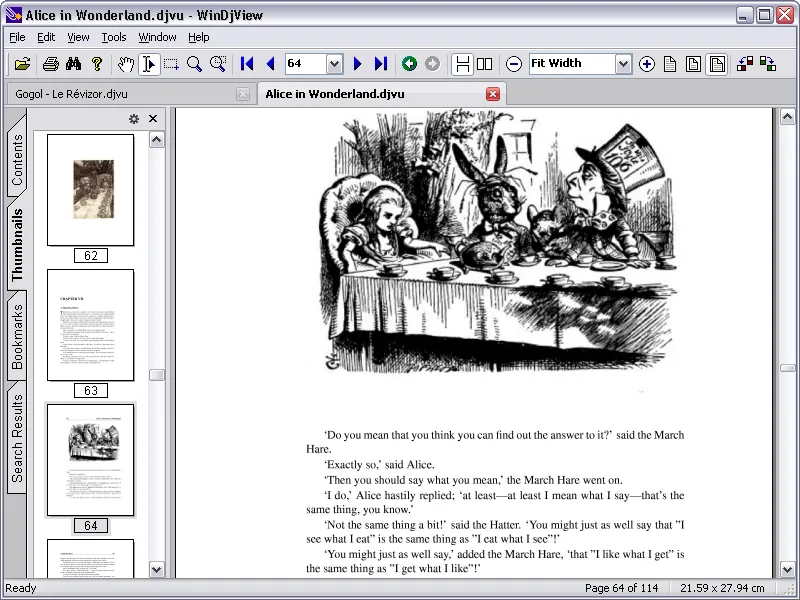Go to the last page

tap(380, 64)
